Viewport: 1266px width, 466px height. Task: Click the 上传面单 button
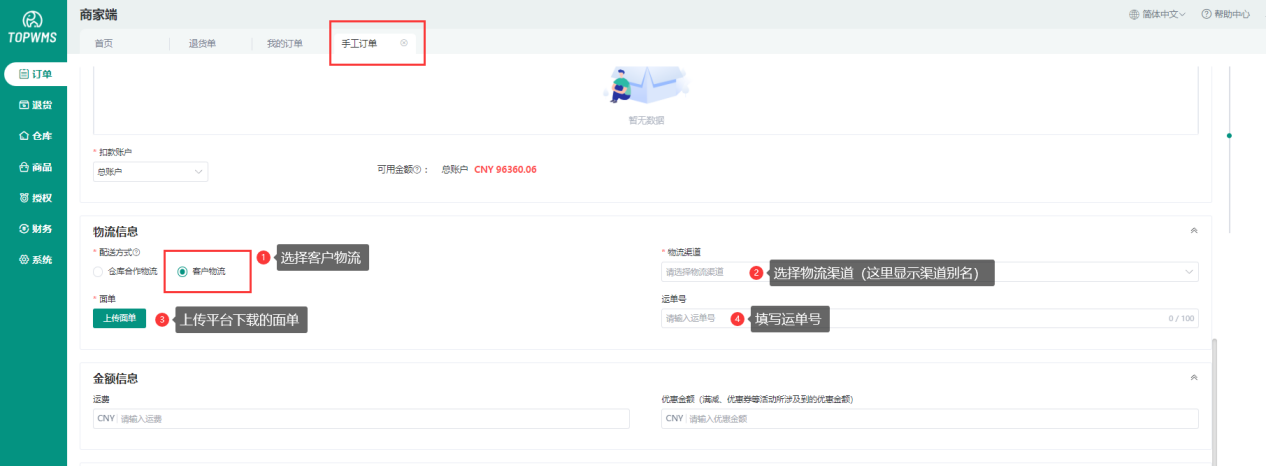click(119, 318)
